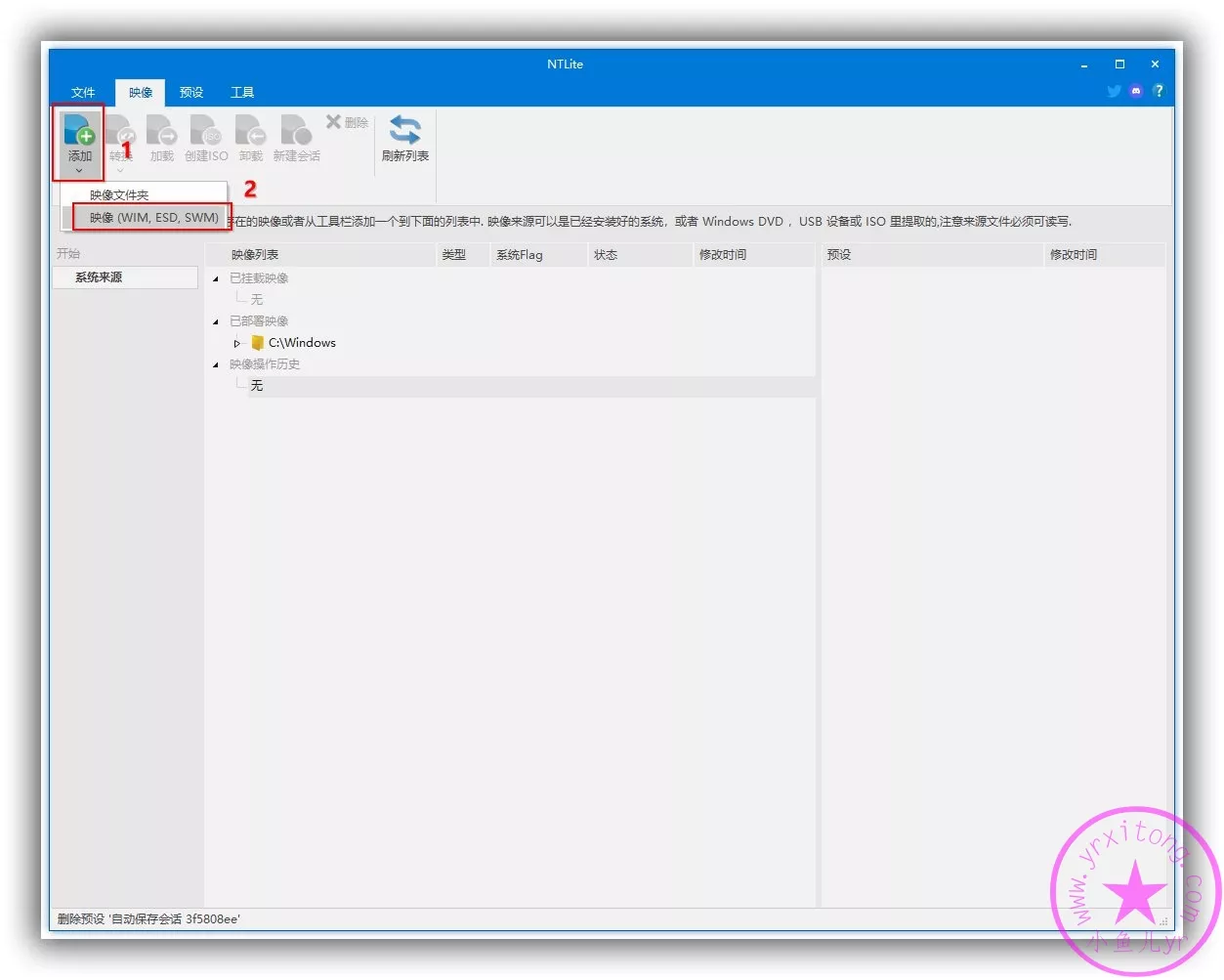Screen dimensions: 1224x980
Task: Click the 已挂载映像 group label
Action: click(259, 278)
